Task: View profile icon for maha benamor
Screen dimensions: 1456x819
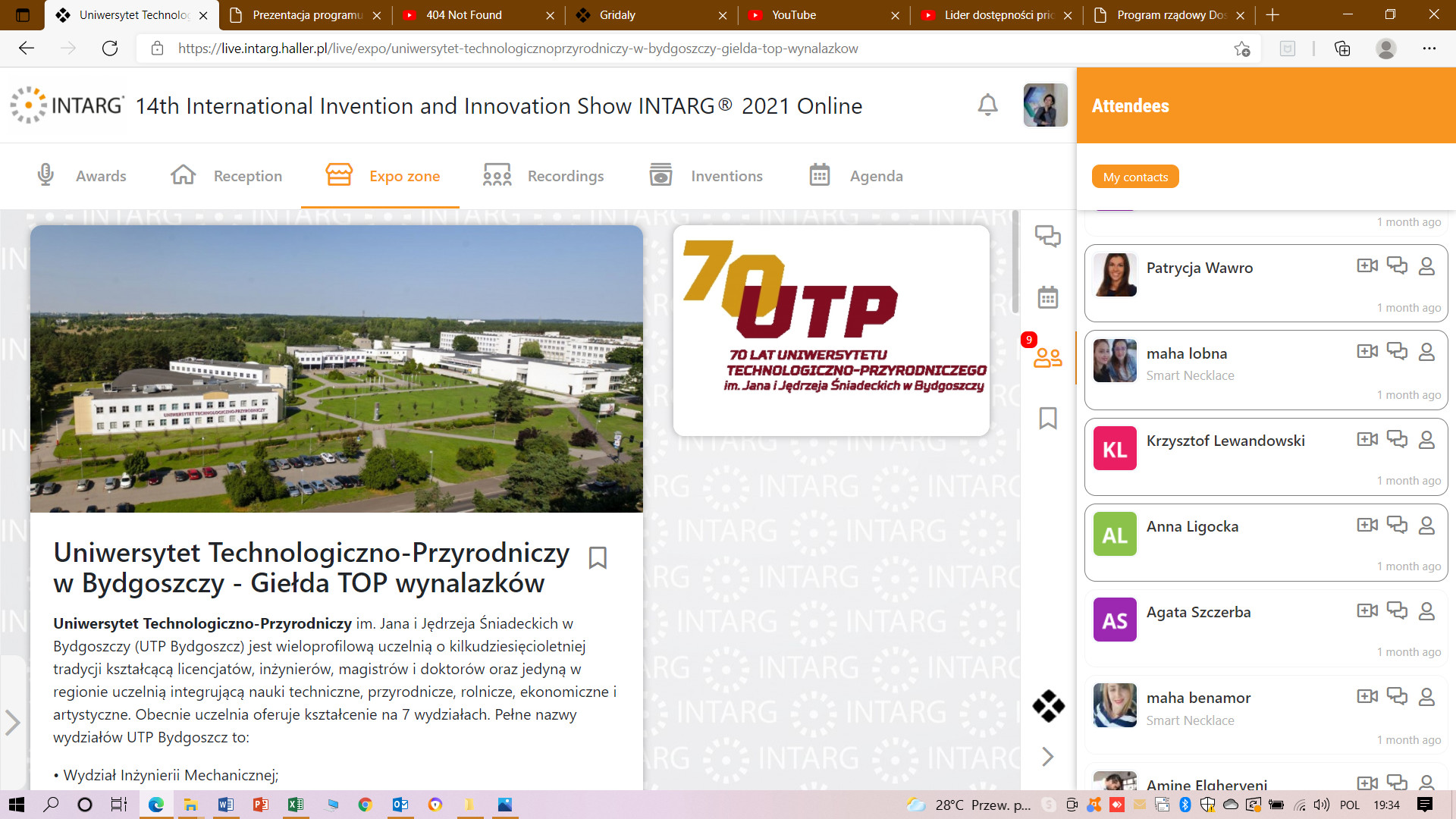Action: tap(1426, 697)
